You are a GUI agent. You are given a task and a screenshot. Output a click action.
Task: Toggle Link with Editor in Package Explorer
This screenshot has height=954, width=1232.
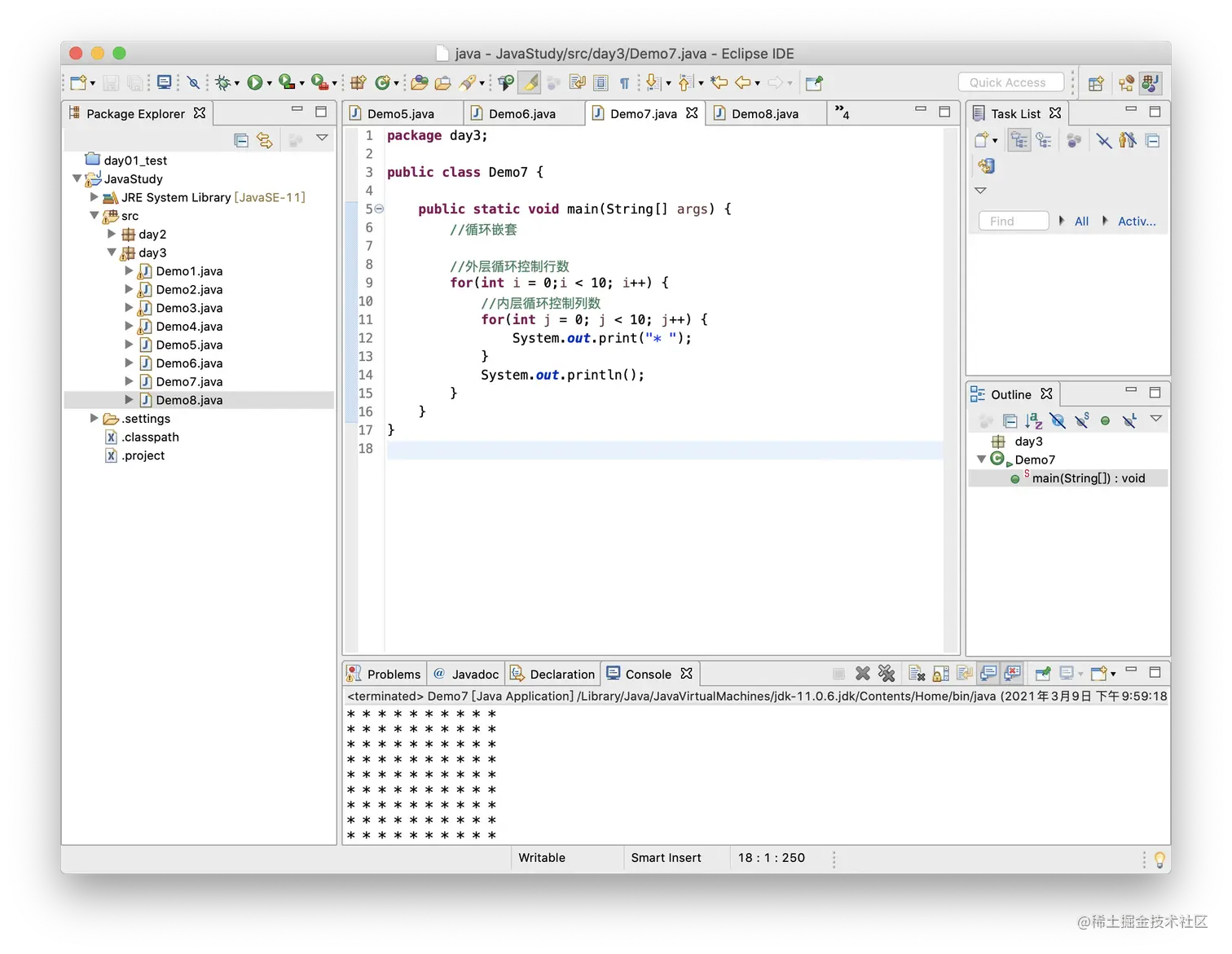tap(265, 140)
